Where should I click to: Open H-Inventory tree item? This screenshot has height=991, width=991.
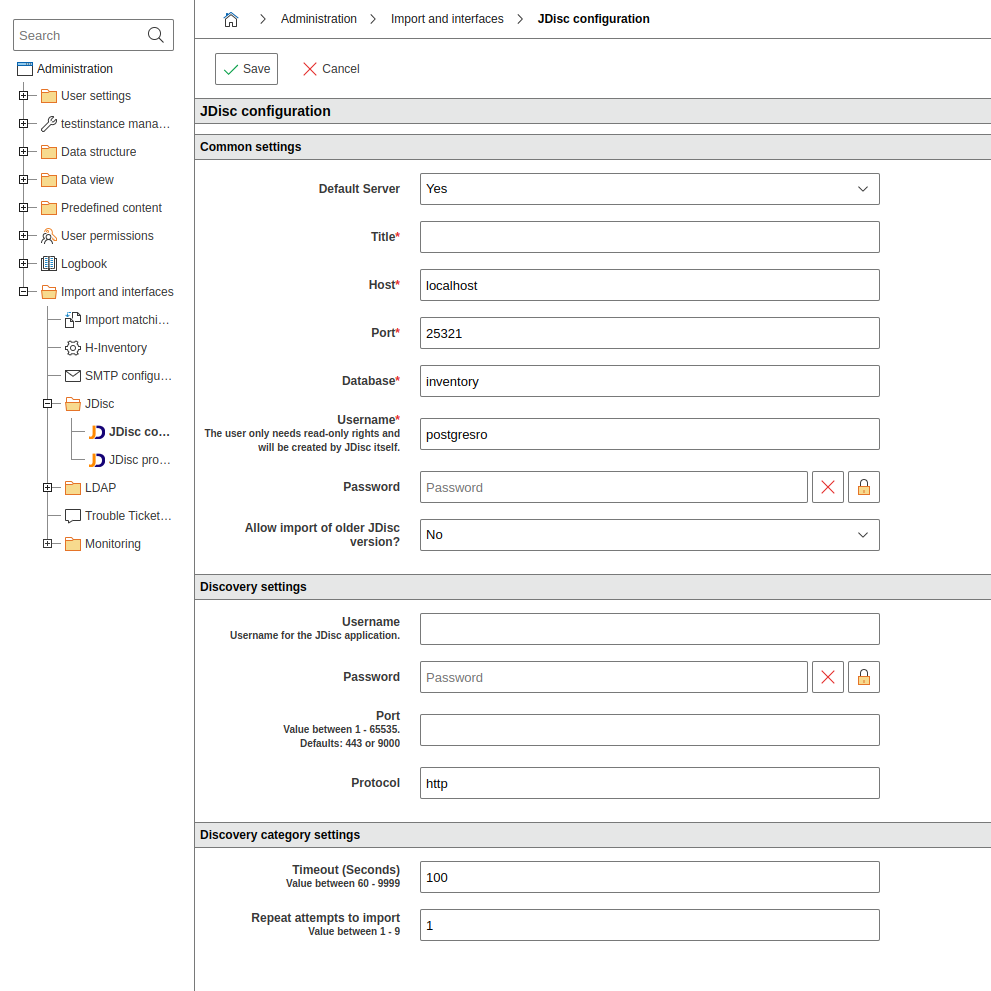(x=116, y=348)
